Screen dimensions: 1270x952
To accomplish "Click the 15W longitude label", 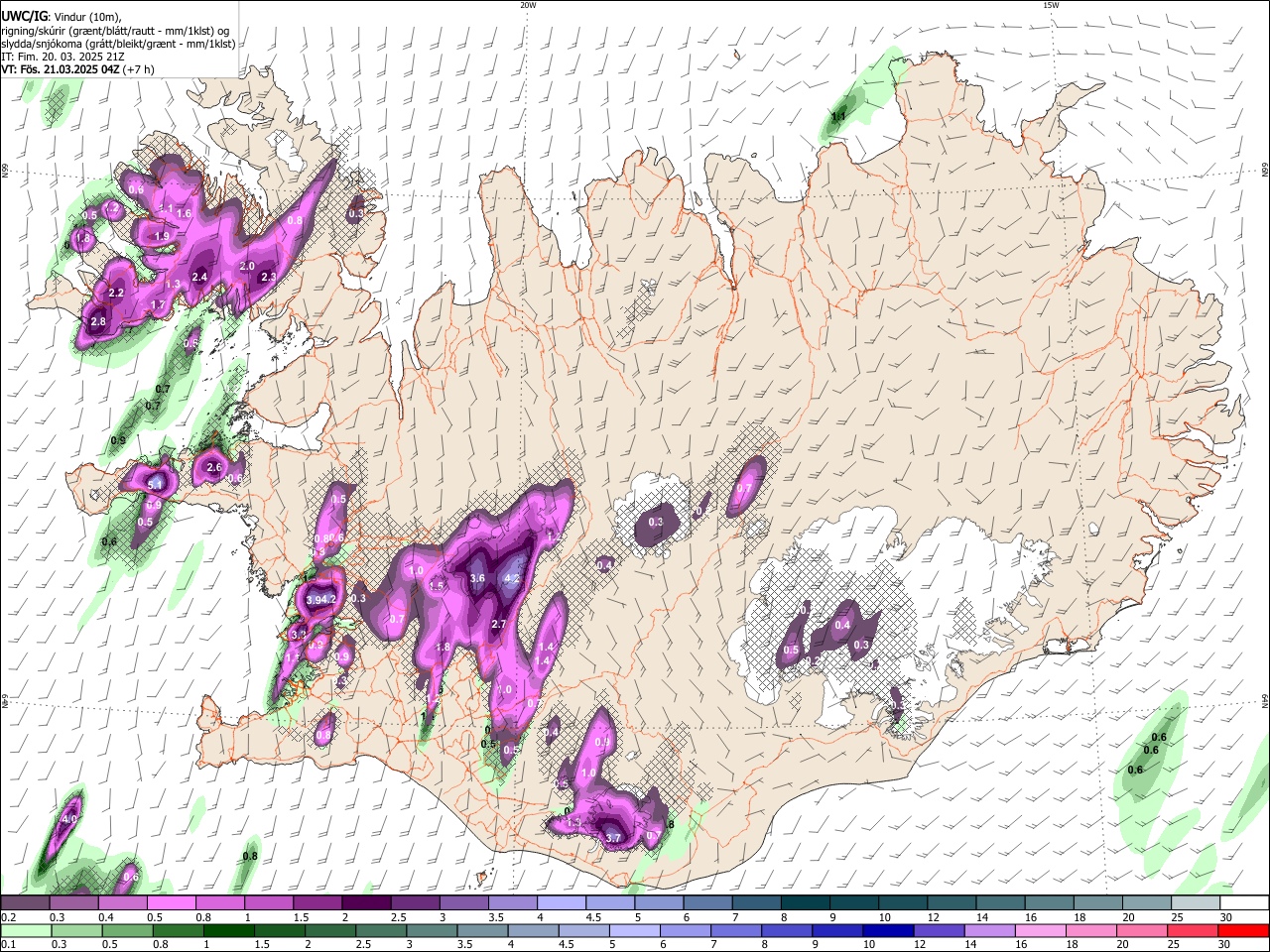I will [1051, 5].
